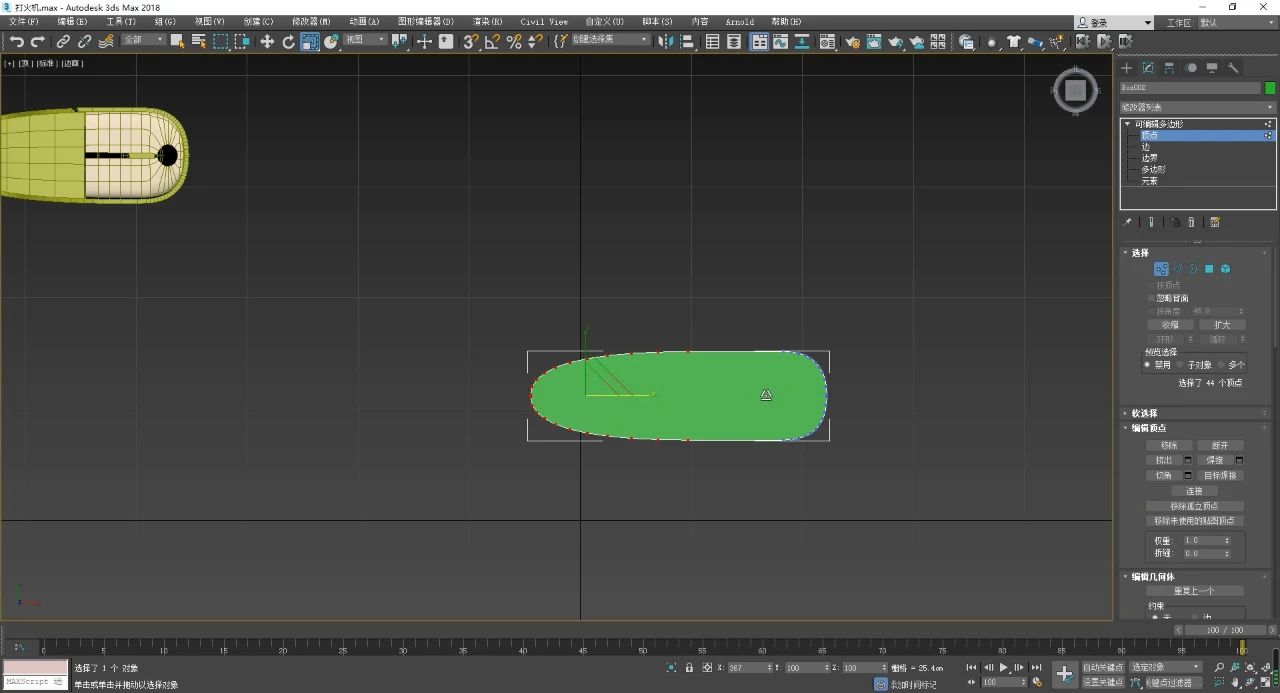Open the Create panel plus icon
1280x693 pixels.
coord(1126,68)
